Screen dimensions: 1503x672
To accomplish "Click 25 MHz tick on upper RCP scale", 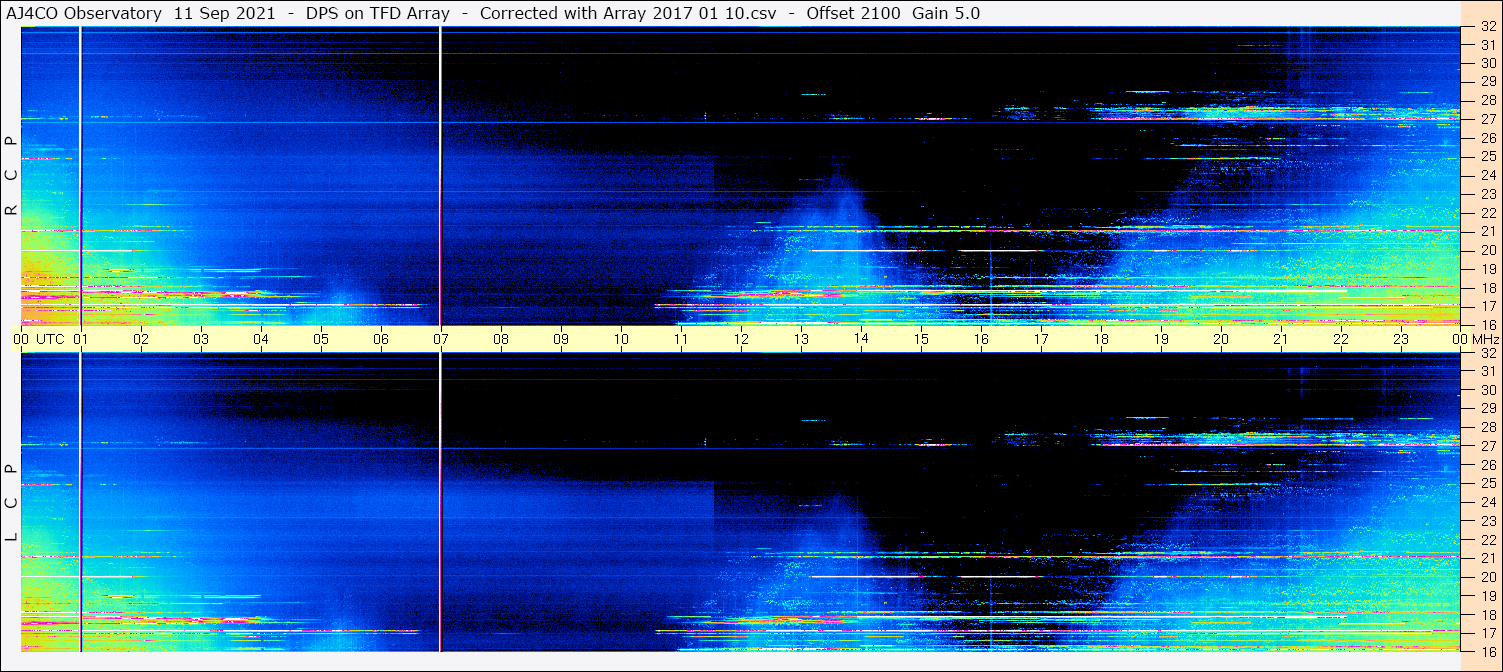I will point(1487,156).
